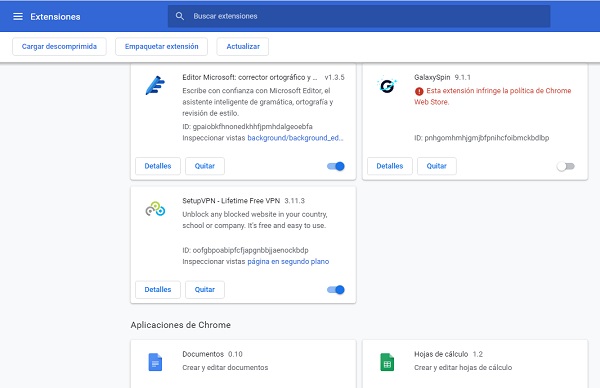The height and width of the screenshot is (388, 600).
Task: Click the Hojas de cálculo app title
Action: [441, 354]
